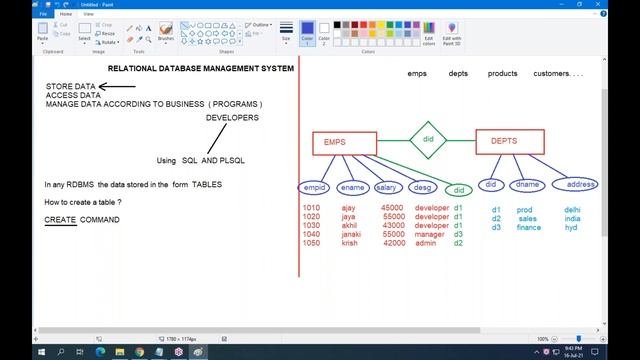Viewport: 640px width, 360px height.
Task: Click the Brushes tool icon
Action: [x=166, y=29]
